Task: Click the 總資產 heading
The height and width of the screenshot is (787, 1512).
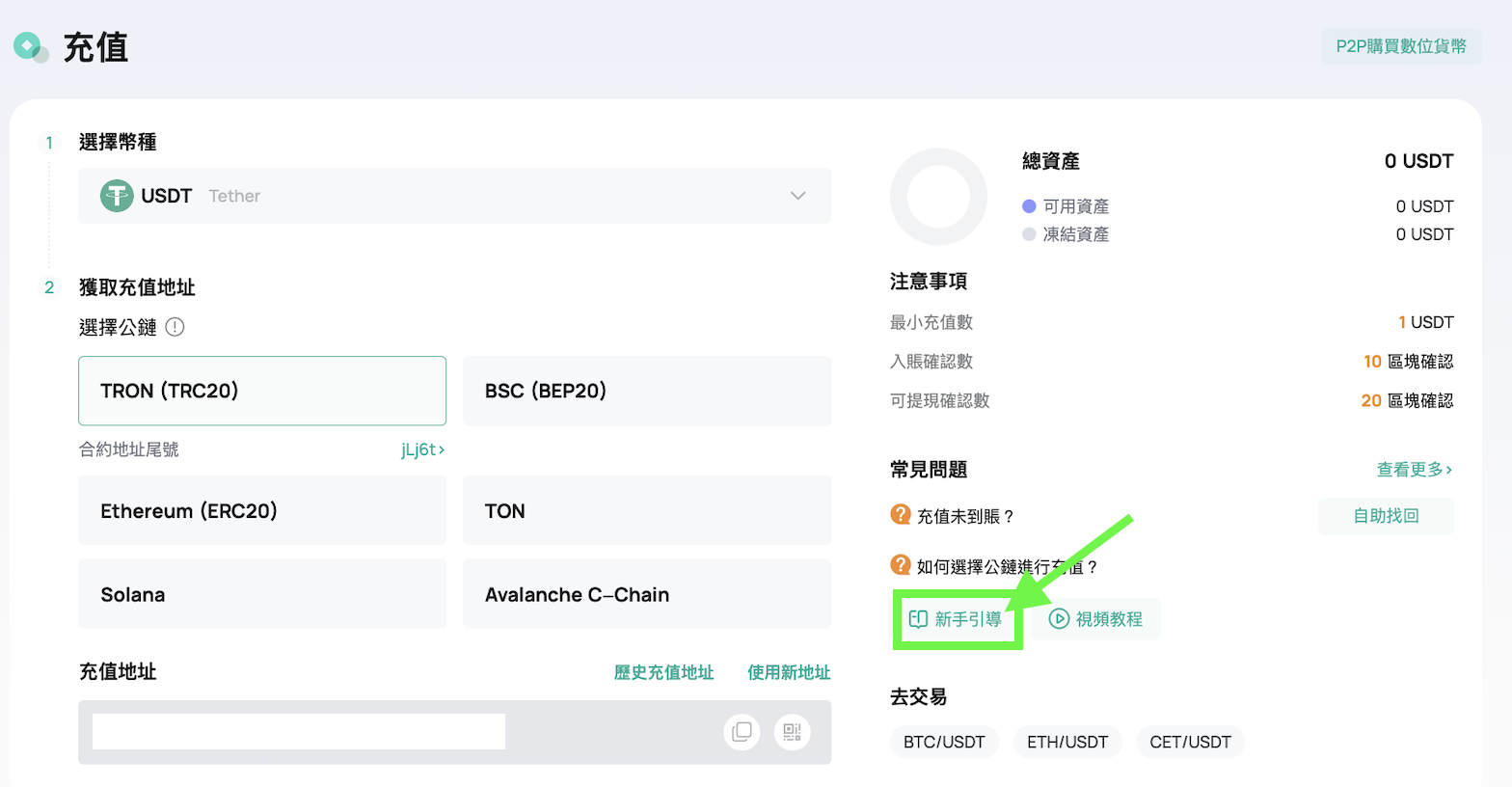Action: pyautogui.click(x=1051, y=161)
